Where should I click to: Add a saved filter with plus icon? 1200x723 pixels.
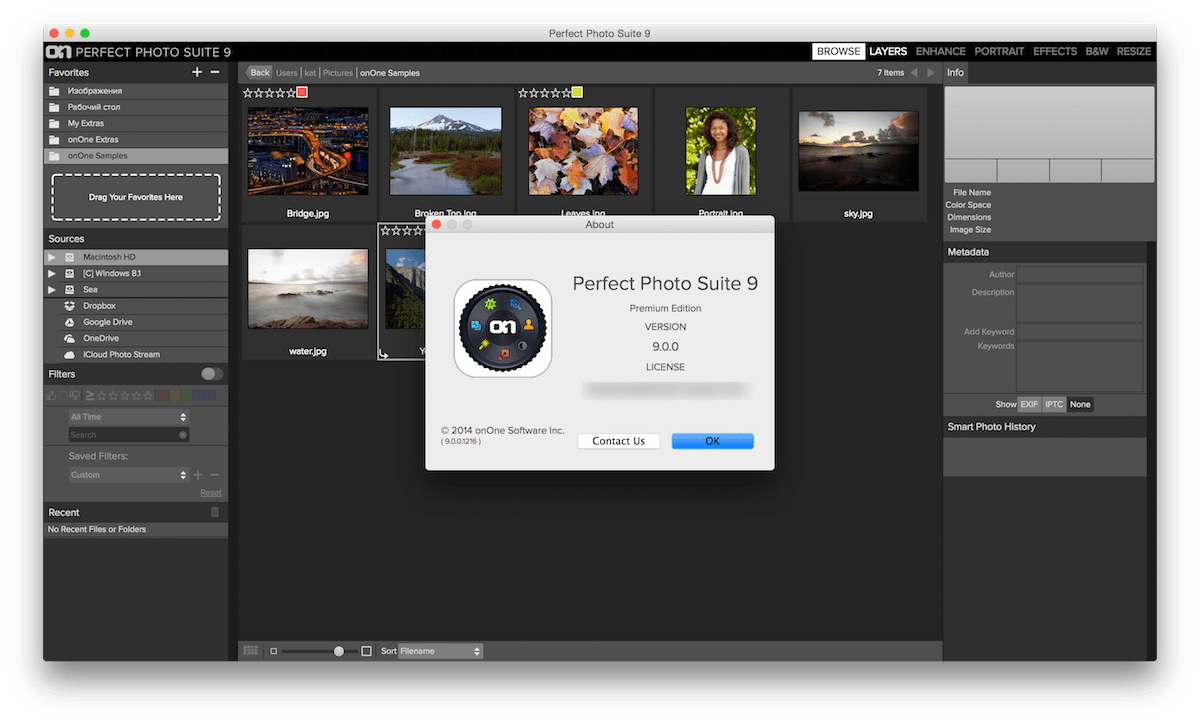(x=198, y=475)
